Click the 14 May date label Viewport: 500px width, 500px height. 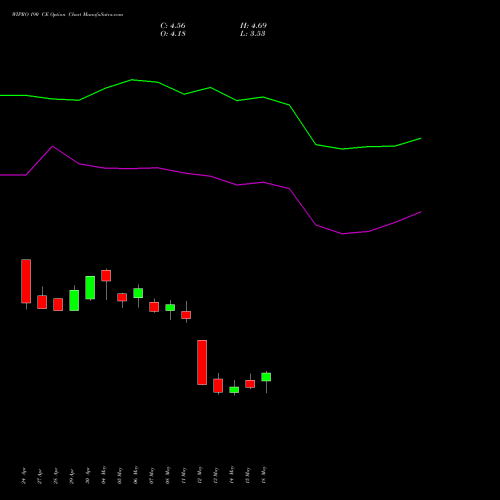click(x=232, y=475)
